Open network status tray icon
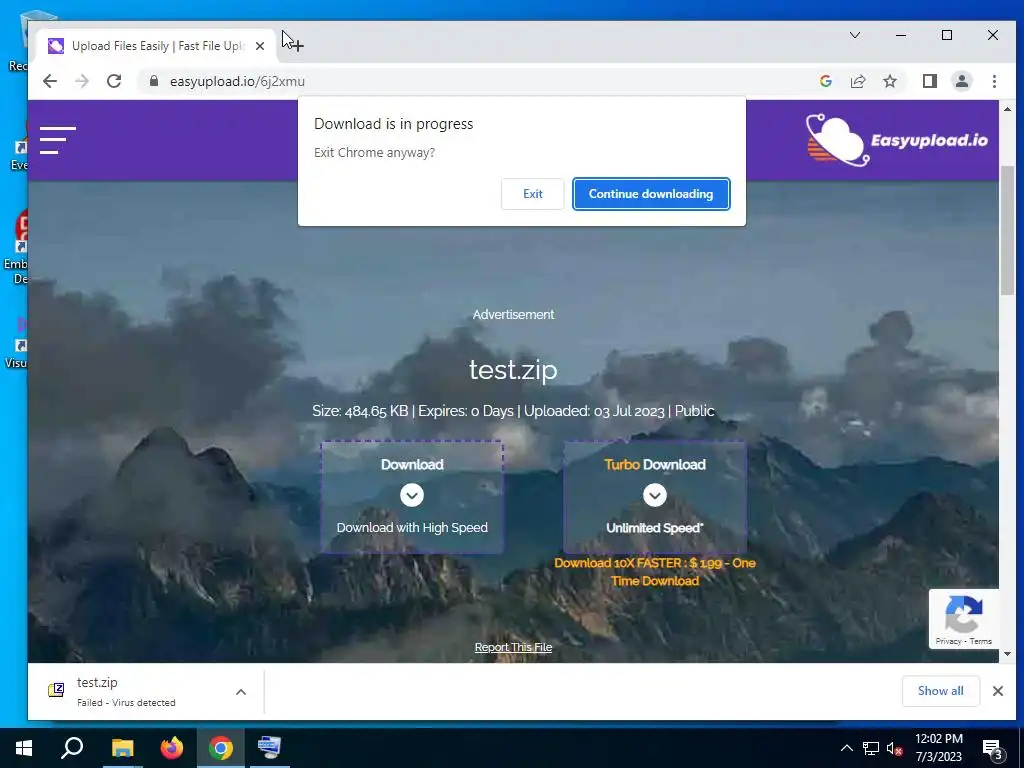The height and width of the screenshot is (768, 1024). coord(871,748)
